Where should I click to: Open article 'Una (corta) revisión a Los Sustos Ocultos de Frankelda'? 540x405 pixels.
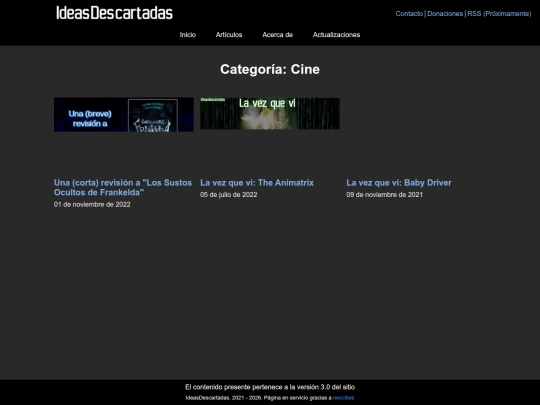pos(123,187)
